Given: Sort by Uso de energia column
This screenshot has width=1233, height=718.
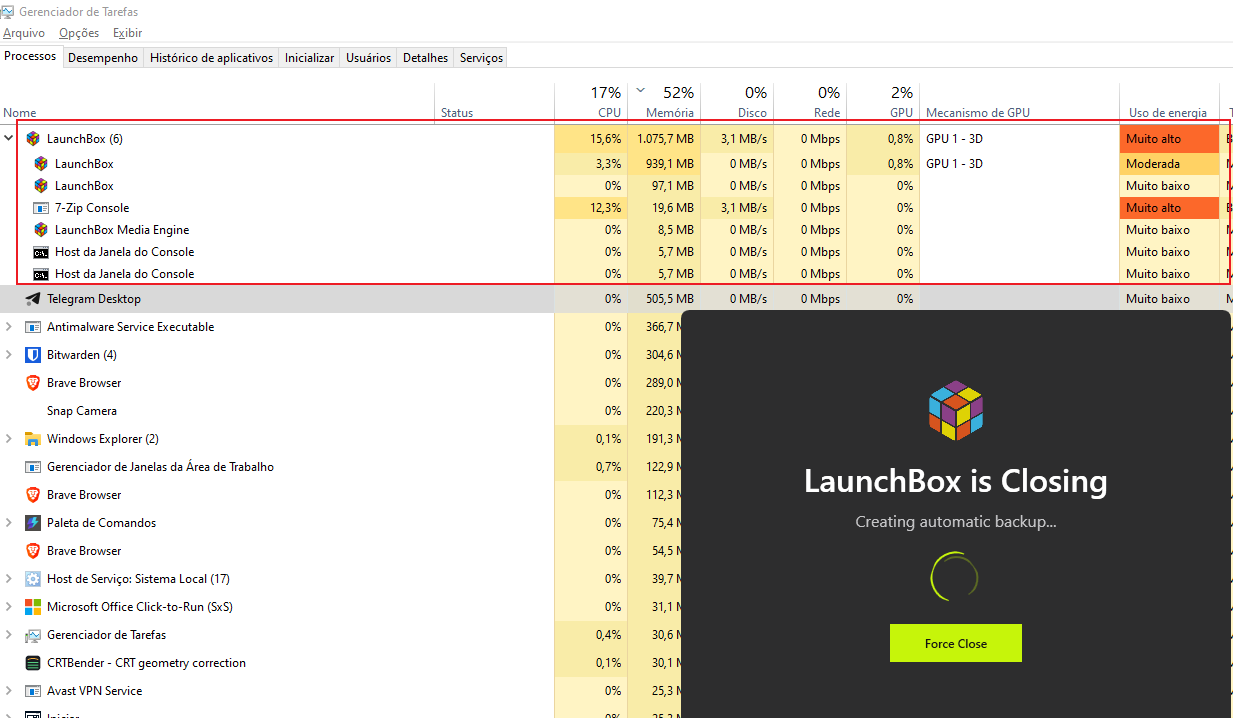Looking at the screenshot, I should pyautogui.click(x=1169, y=102).
